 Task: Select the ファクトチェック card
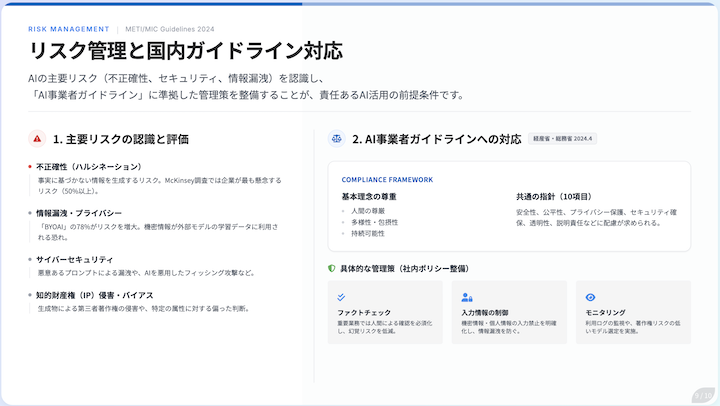[x=385, y=312]
